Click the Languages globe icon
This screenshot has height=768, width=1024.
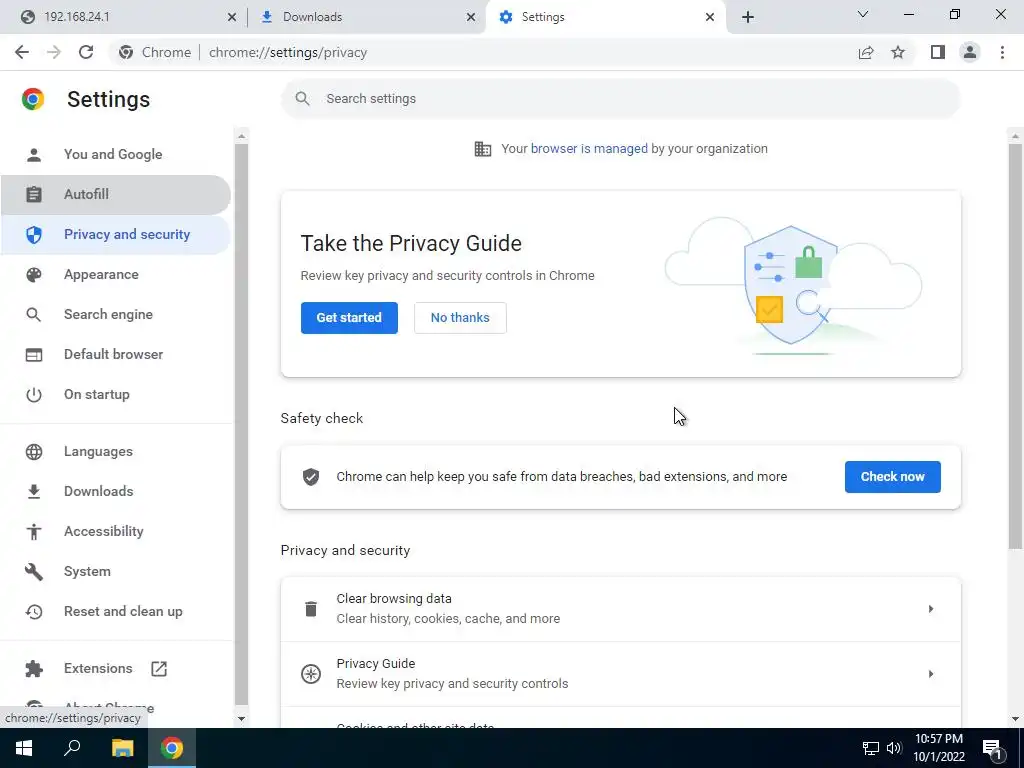(33, 451)
